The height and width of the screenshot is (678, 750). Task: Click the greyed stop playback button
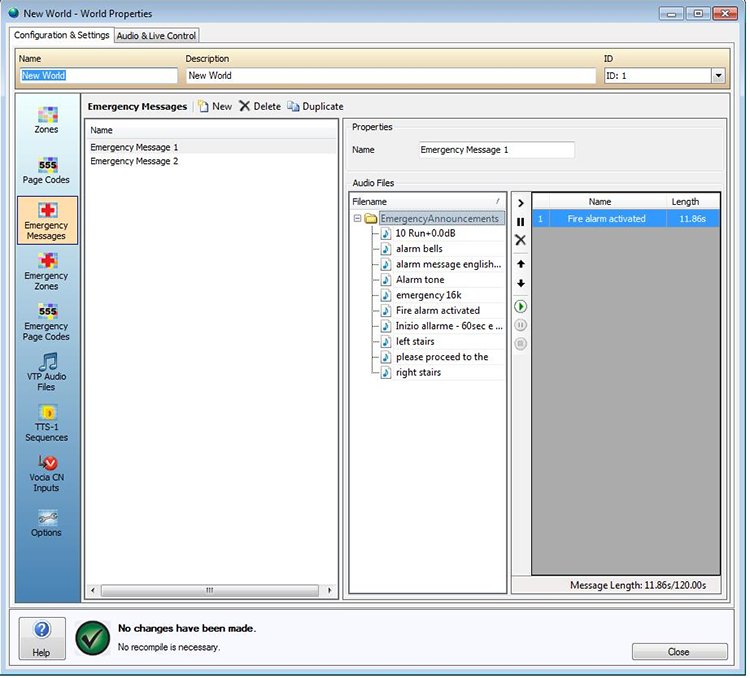(520, 344)
